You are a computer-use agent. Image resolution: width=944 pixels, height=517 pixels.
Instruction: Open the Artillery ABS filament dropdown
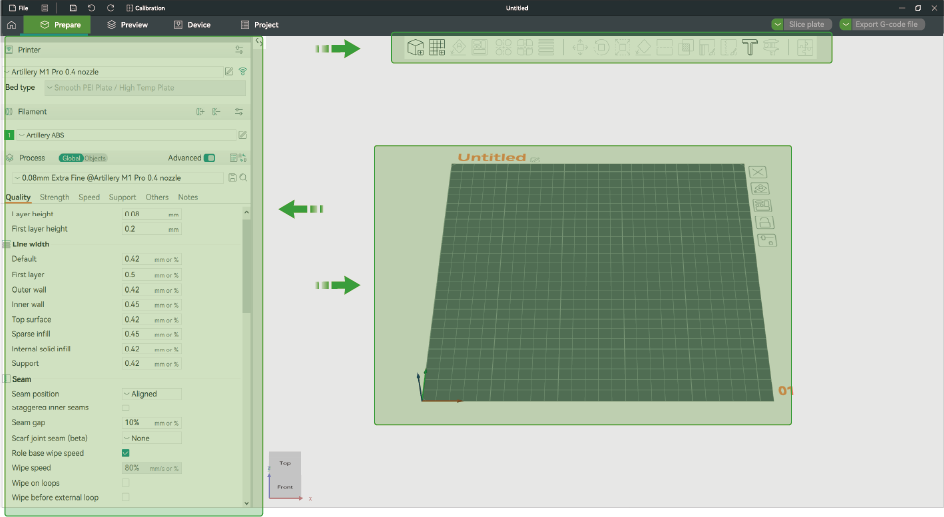pos(126,135)
